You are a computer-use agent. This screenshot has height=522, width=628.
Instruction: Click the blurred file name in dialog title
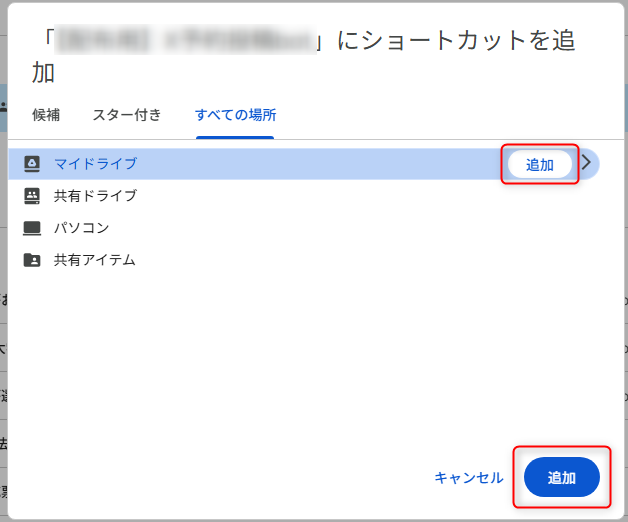(x=185, y=39)
